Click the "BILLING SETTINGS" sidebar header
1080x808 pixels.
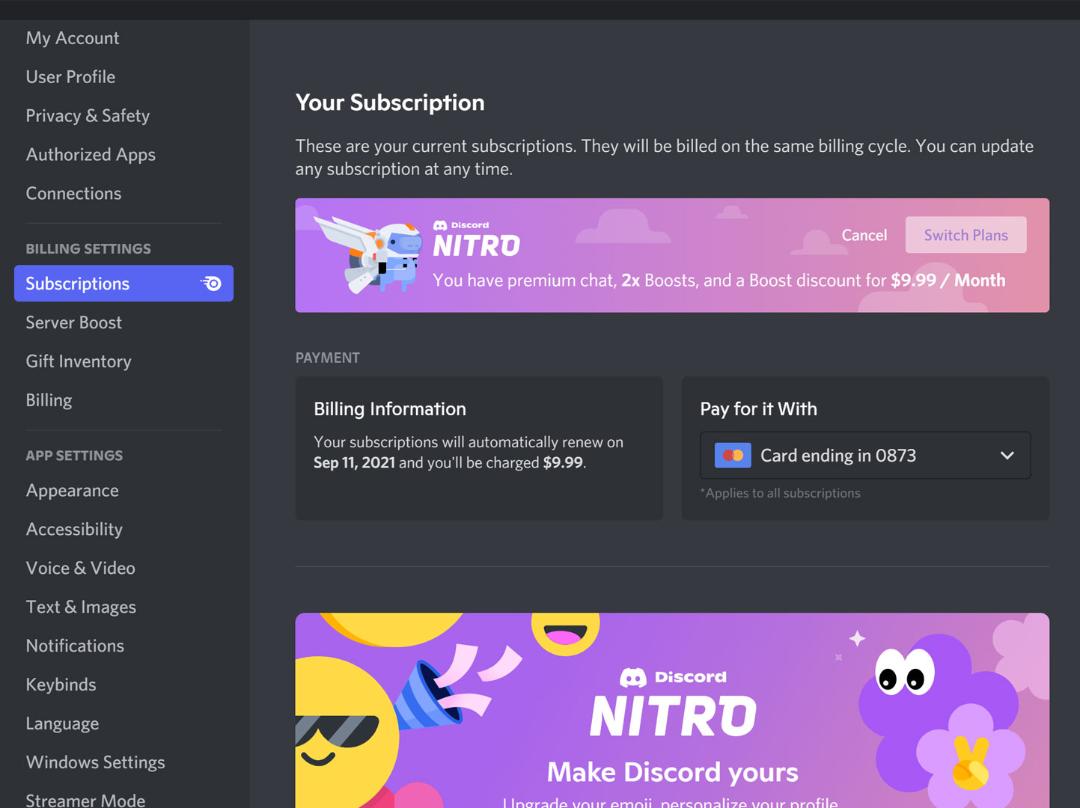pos(88,249)
